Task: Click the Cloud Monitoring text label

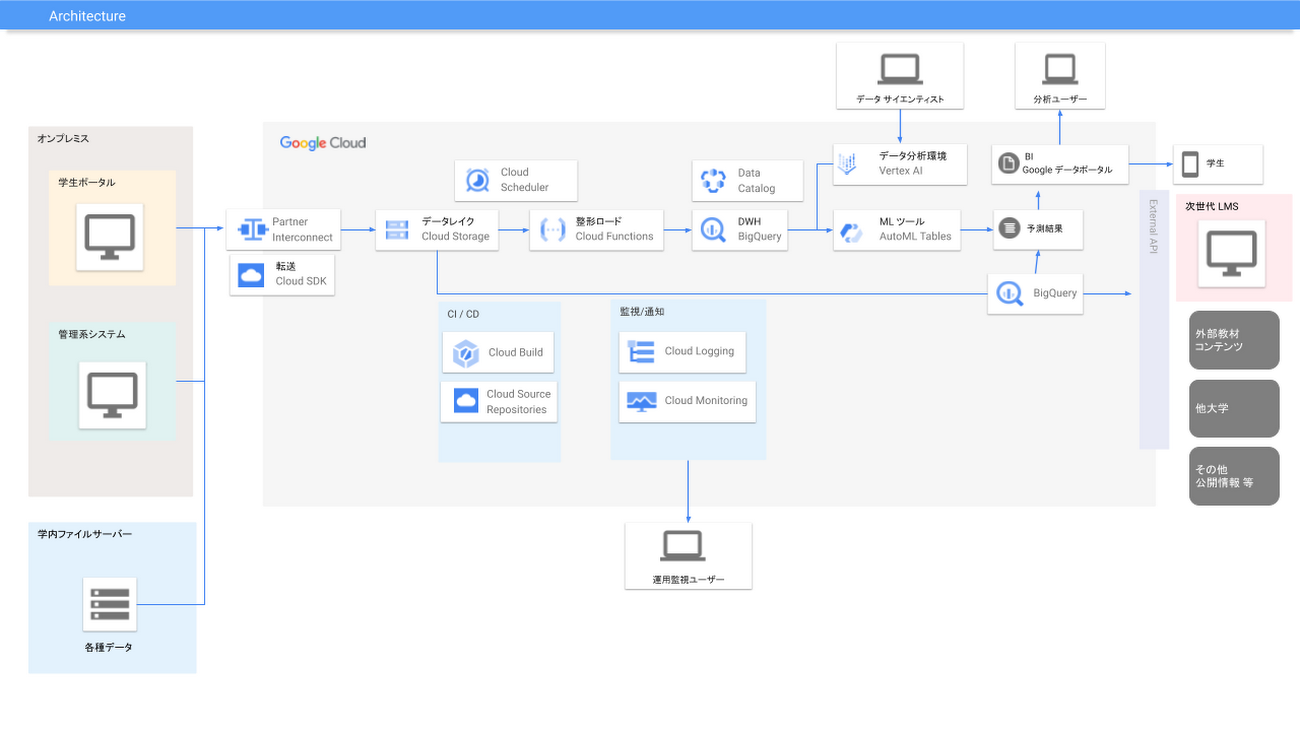Action: pos(706,400)
